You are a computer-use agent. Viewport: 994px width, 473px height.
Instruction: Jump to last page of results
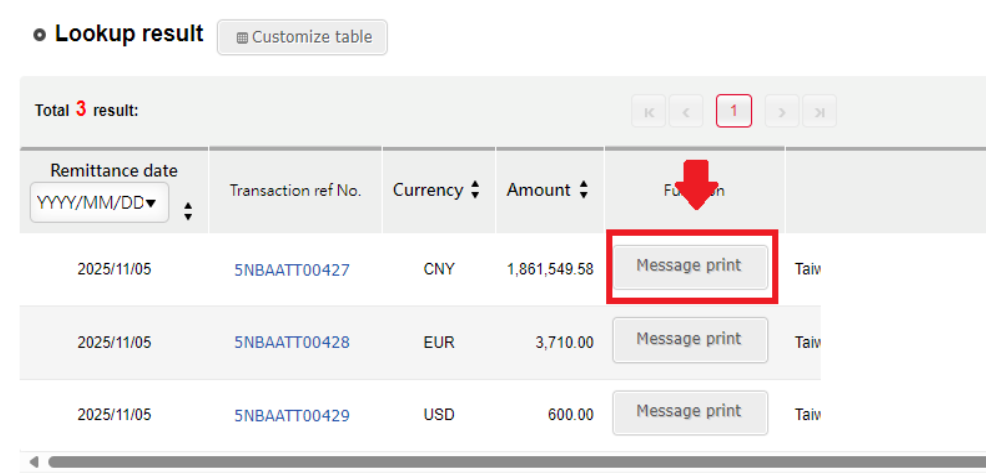click(819, 112)
